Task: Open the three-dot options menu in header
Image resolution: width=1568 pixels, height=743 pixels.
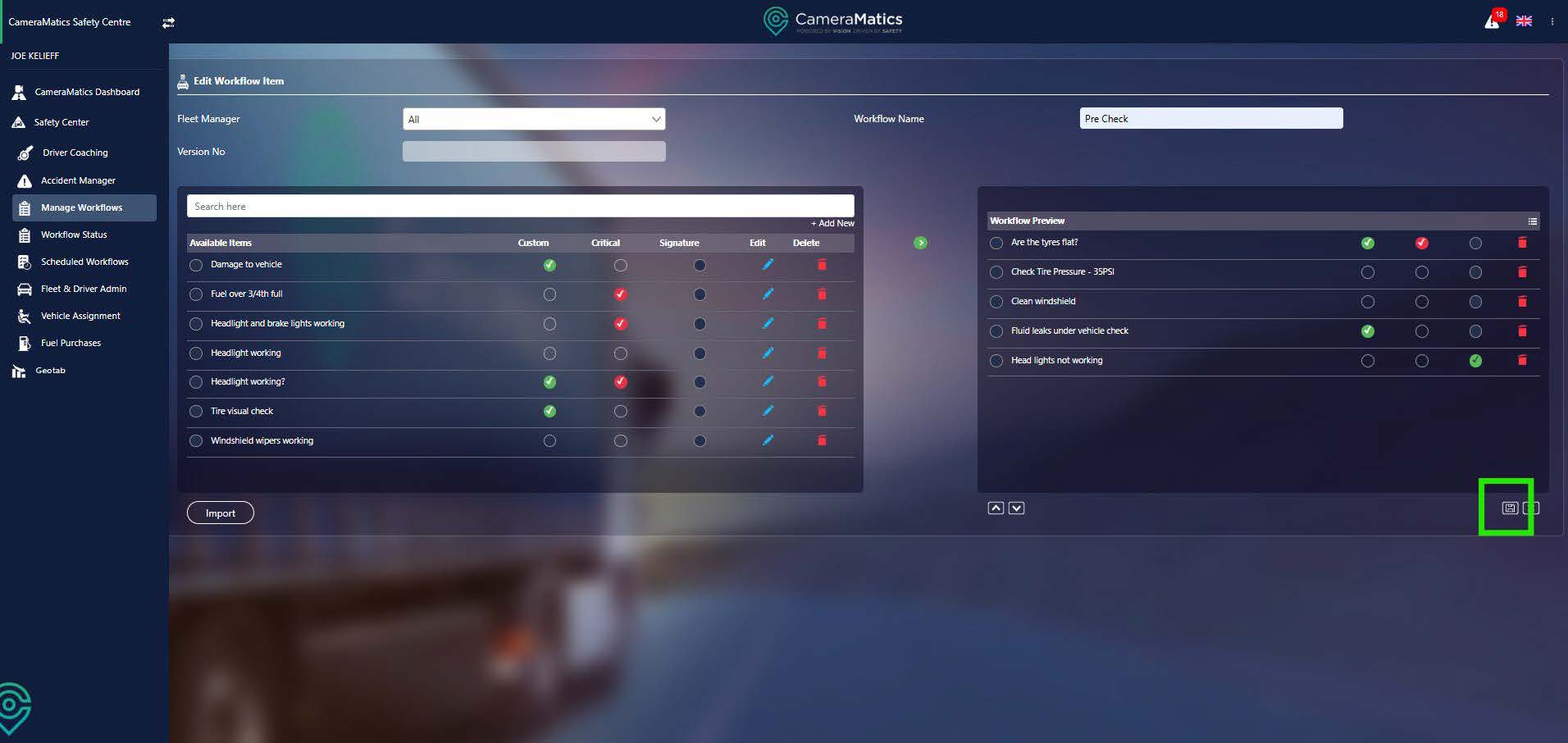Action: 1552,22
